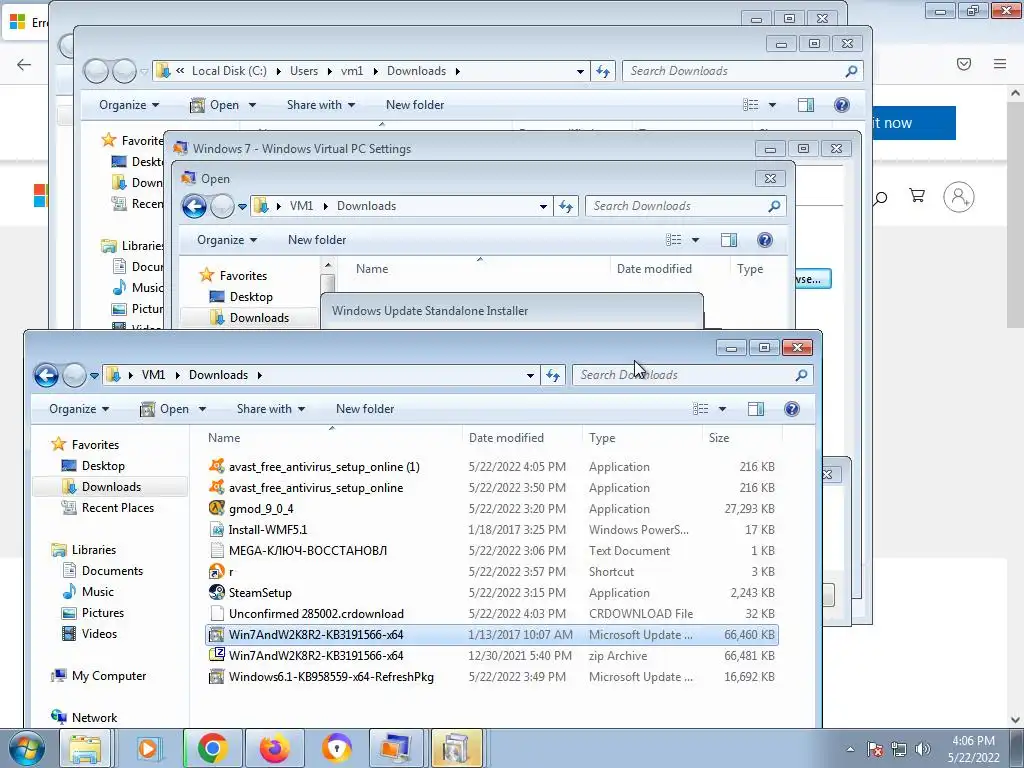Open Help in the Open dialog
Screen dimensions: 1024x768
click(765, 240)
